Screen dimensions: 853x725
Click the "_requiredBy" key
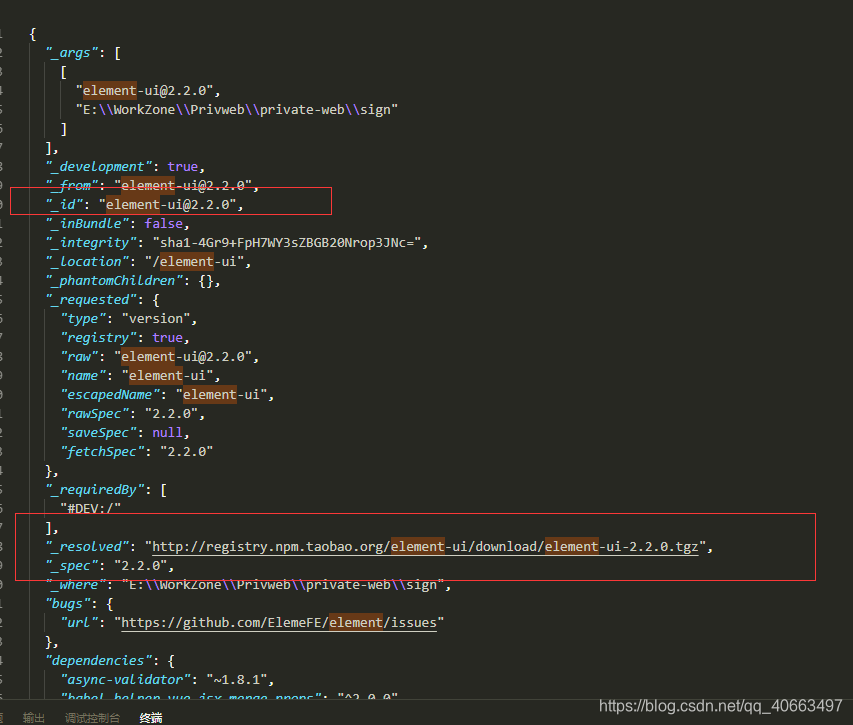(x=95, y=490)
